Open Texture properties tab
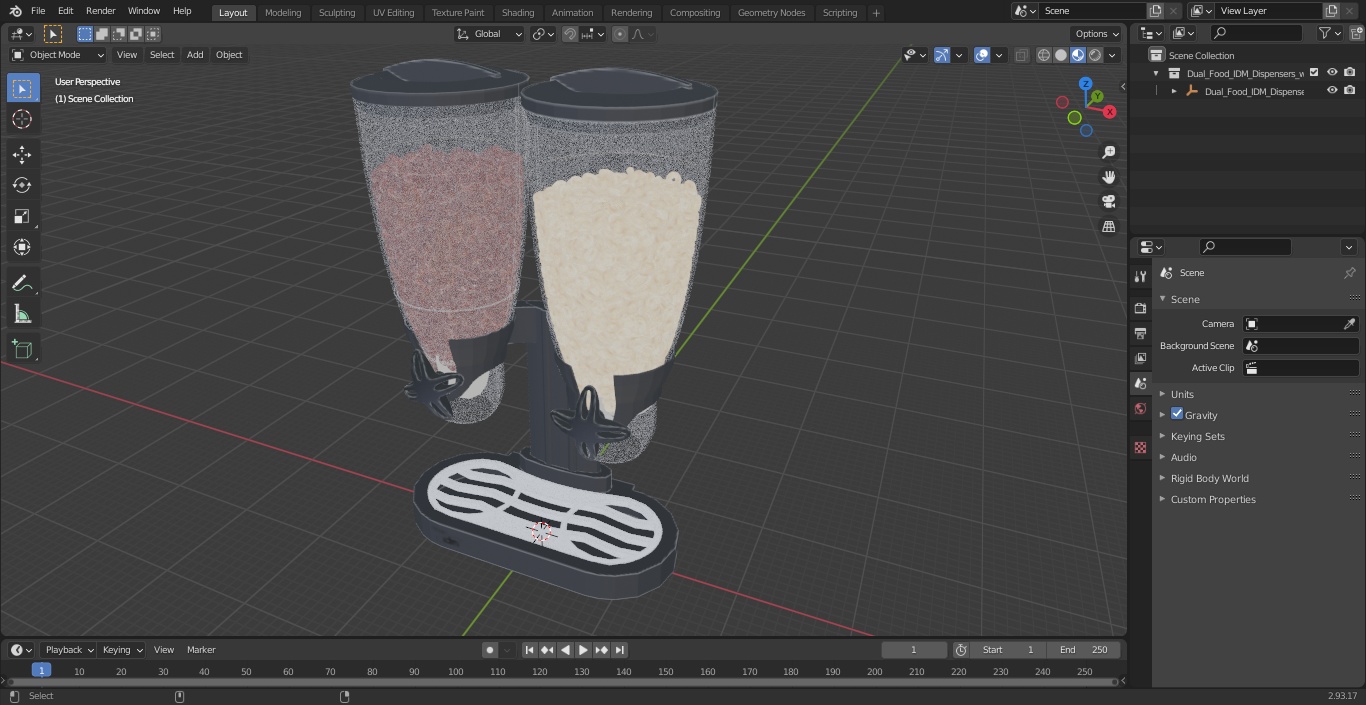 click(1140, 447)
